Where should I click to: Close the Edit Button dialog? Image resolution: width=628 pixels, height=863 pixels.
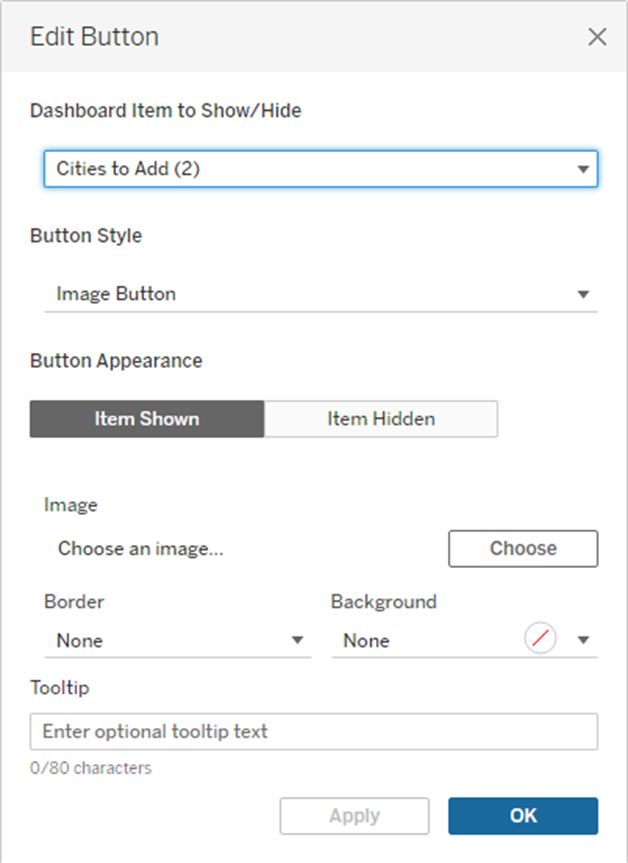point(597,38)
